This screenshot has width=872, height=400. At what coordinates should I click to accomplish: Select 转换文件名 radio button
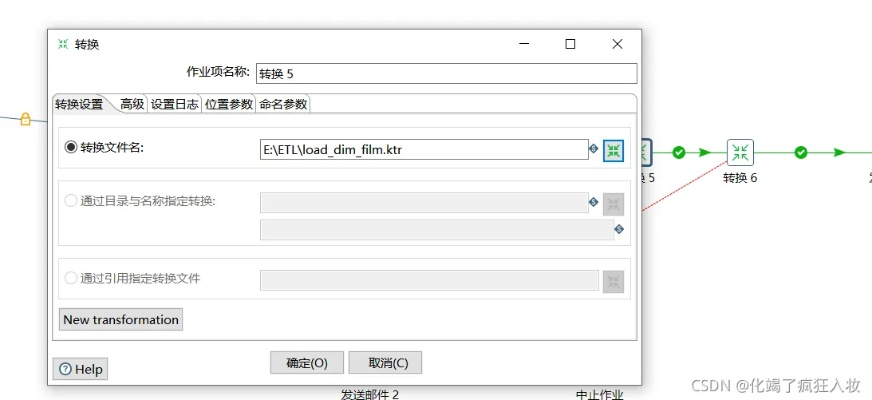(x=71, y=148)
